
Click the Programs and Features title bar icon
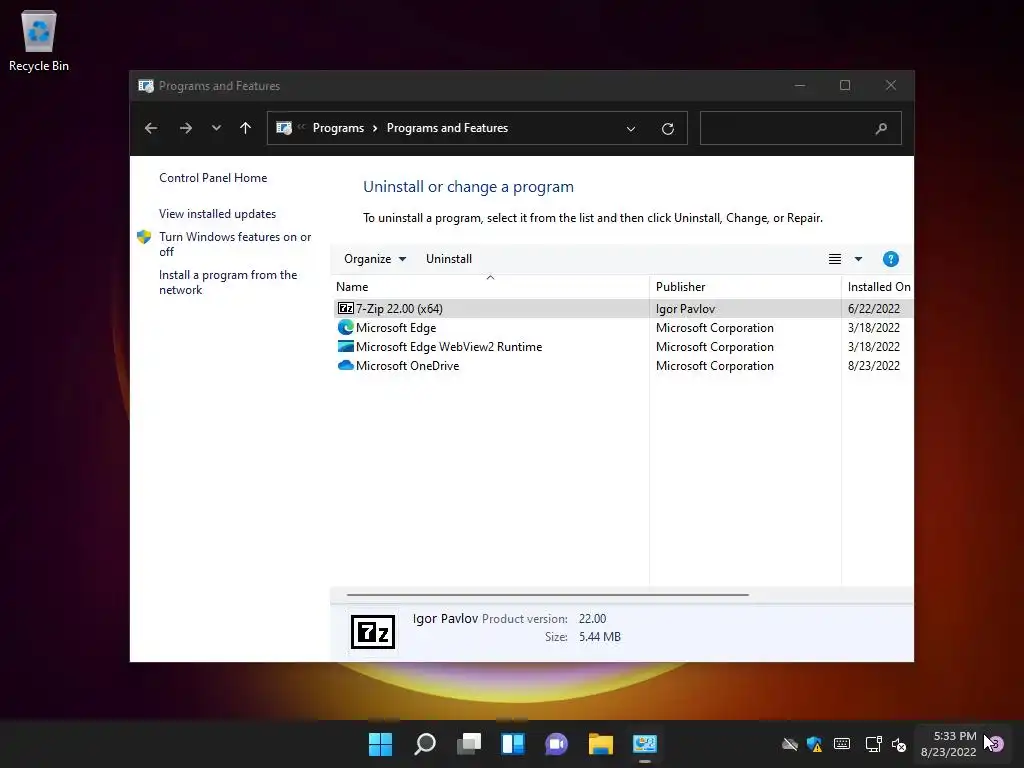pyautogui.click(x=146, y=86)
